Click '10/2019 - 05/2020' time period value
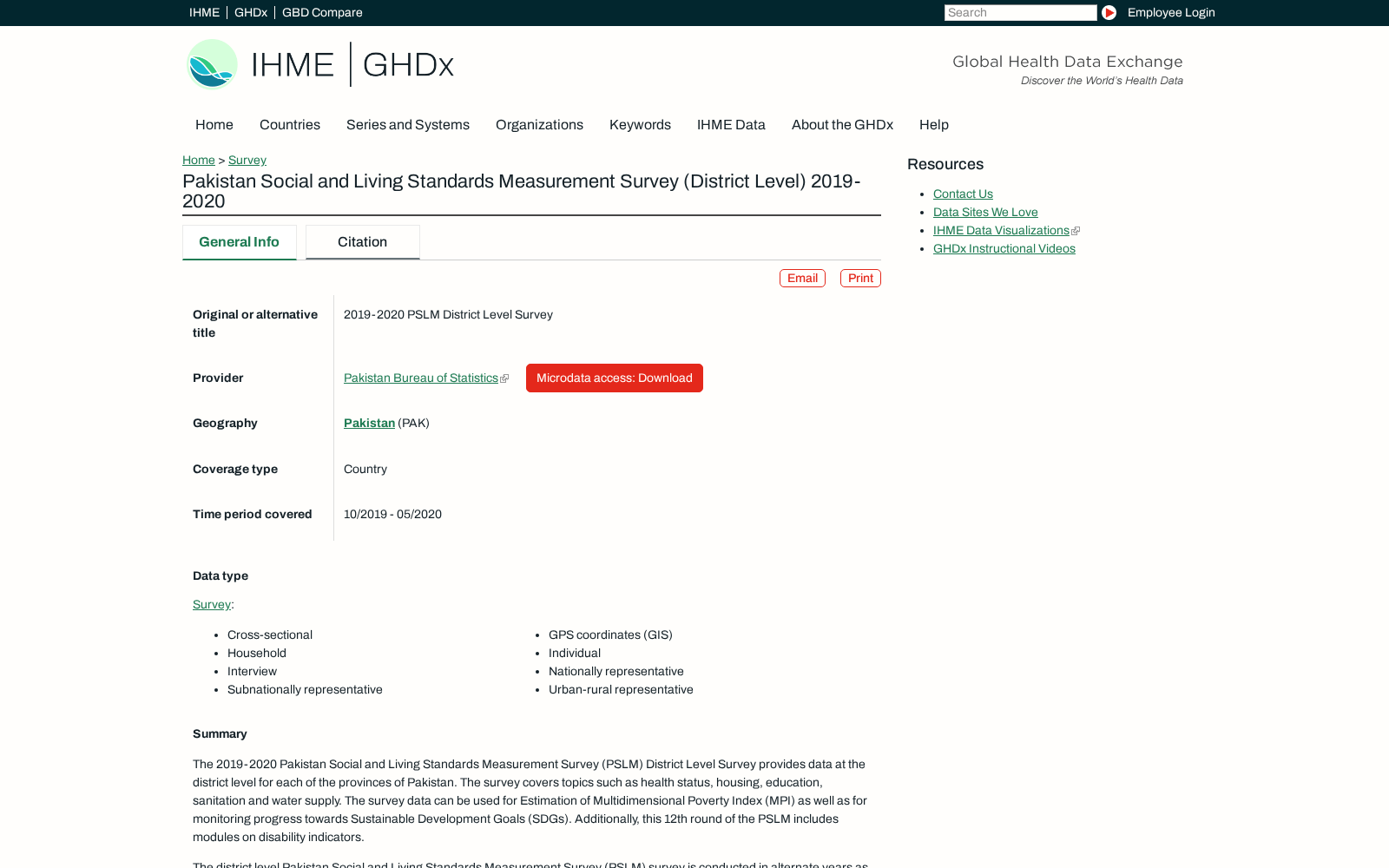This screenshot has width=1389, height=868. pyautogui.click(x=392, y=514)
